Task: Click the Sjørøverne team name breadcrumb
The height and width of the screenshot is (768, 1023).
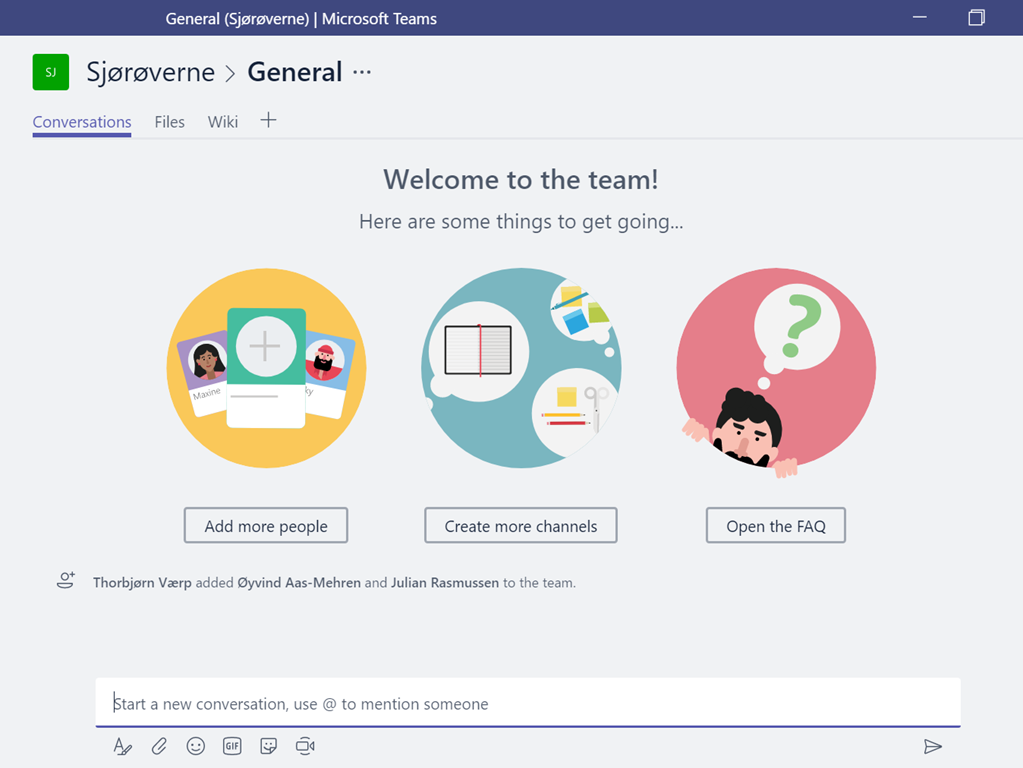Action: tap(151, 72)
